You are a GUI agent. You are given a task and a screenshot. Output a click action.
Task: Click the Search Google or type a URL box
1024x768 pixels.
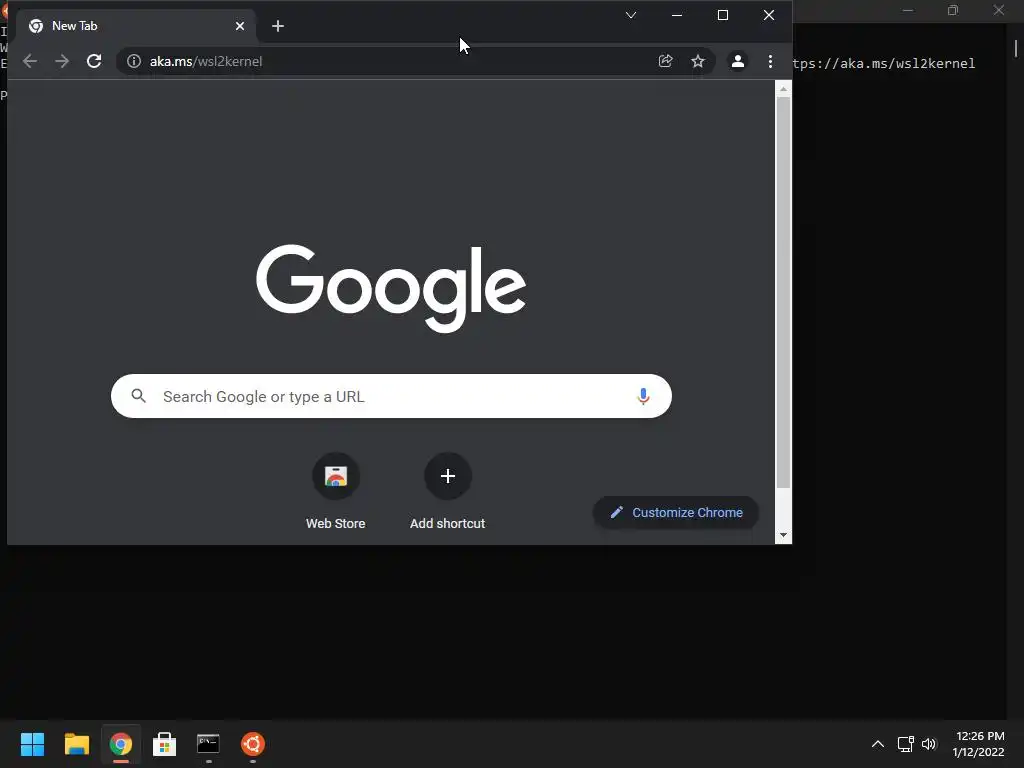tap(391, 396)
